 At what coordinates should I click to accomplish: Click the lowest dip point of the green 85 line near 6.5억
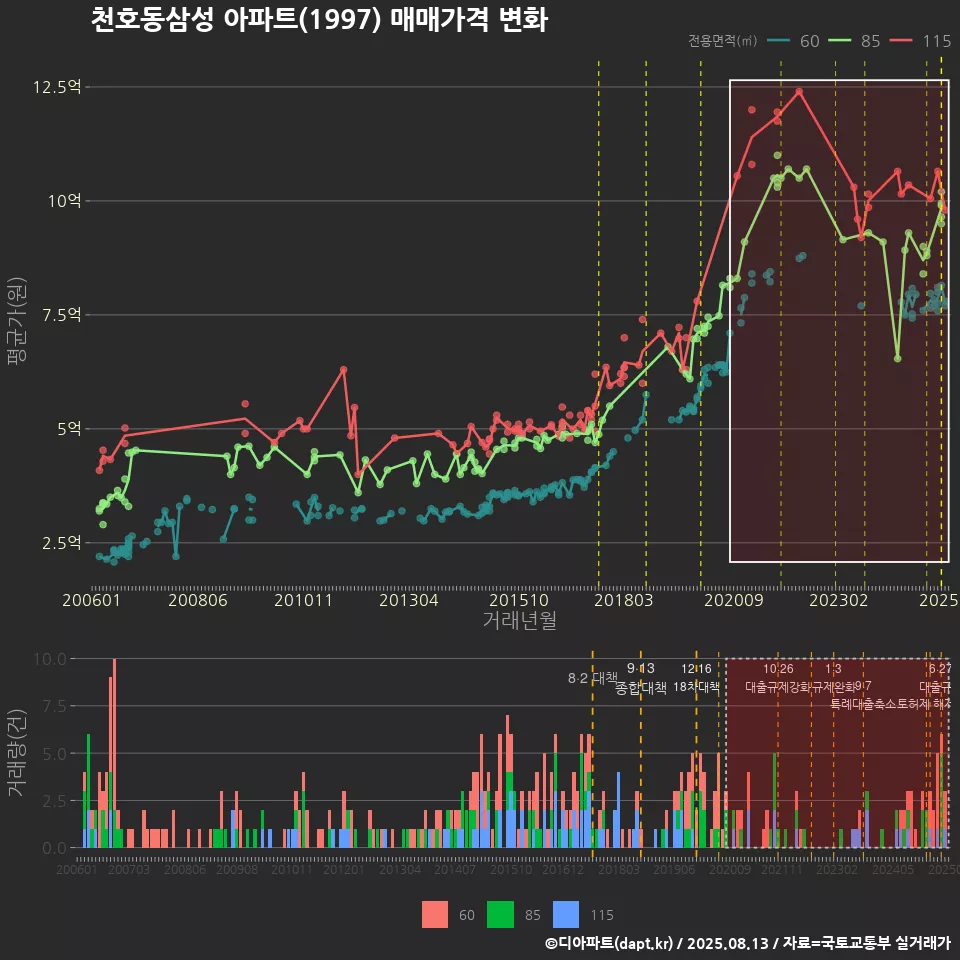point(898,359)
